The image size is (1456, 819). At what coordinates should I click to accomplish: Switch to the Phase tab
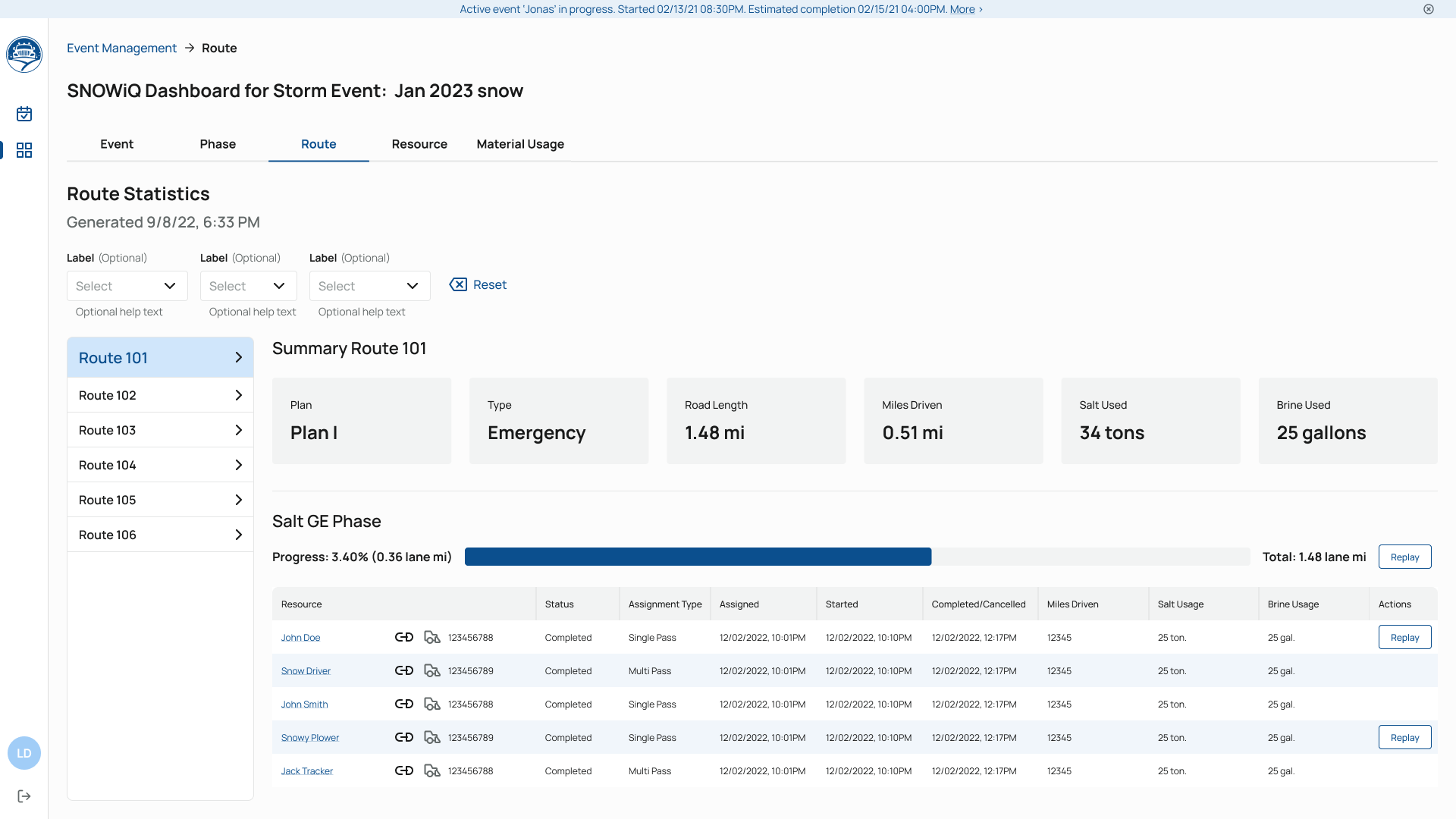(218, 144)
